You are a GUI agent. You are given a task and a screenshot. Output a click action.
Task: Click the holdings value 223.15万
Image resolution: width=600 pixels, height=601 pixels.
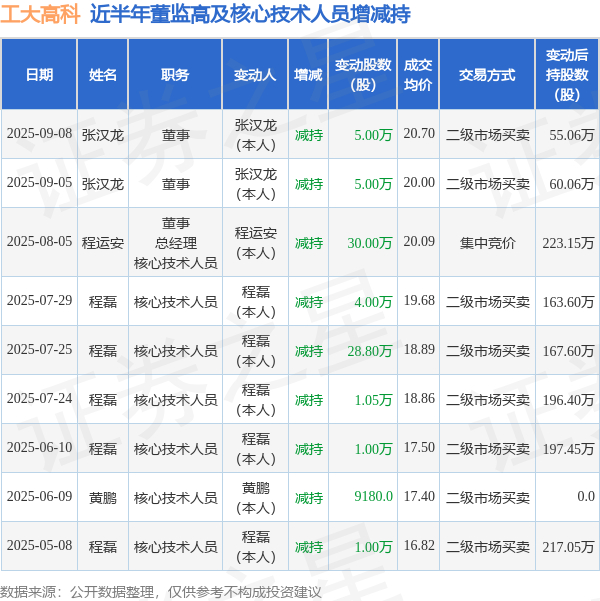568,243
